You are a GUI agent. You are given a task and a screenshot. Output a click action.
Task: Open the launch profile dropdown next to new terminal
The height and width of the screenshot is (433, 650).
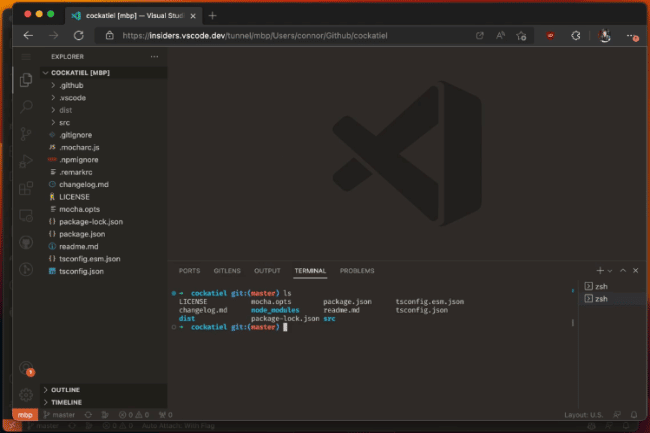[x=610, y=271]
